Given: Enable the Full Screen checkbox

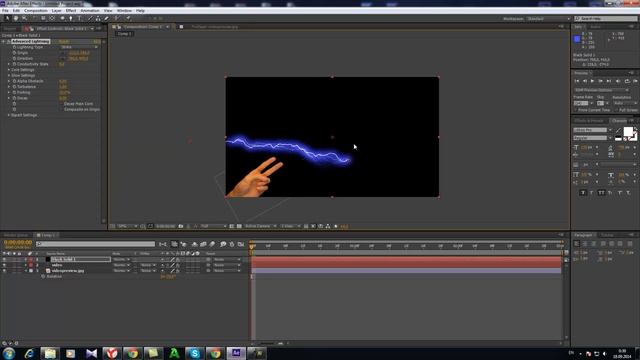Looking at the screenshot, I should (x=616, y=110).
